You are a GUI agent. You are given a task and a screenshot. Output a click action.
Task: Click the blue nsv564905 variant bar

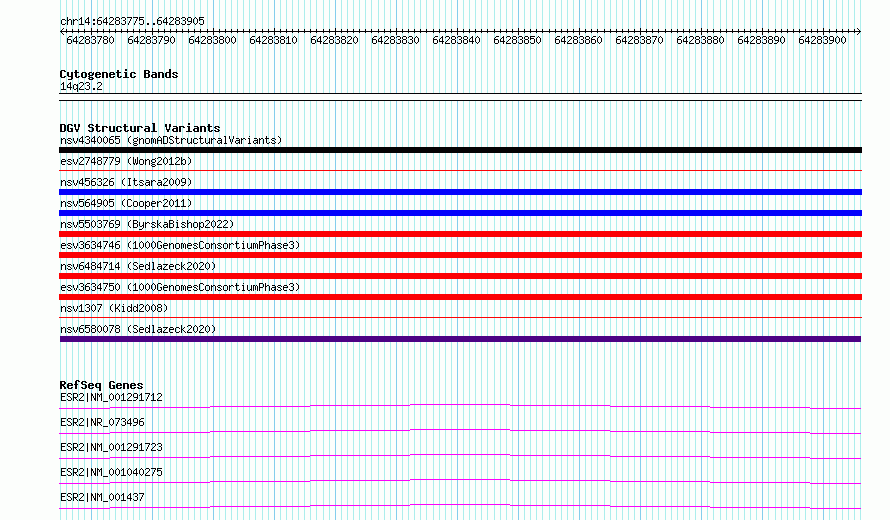[x=460, y=213]
